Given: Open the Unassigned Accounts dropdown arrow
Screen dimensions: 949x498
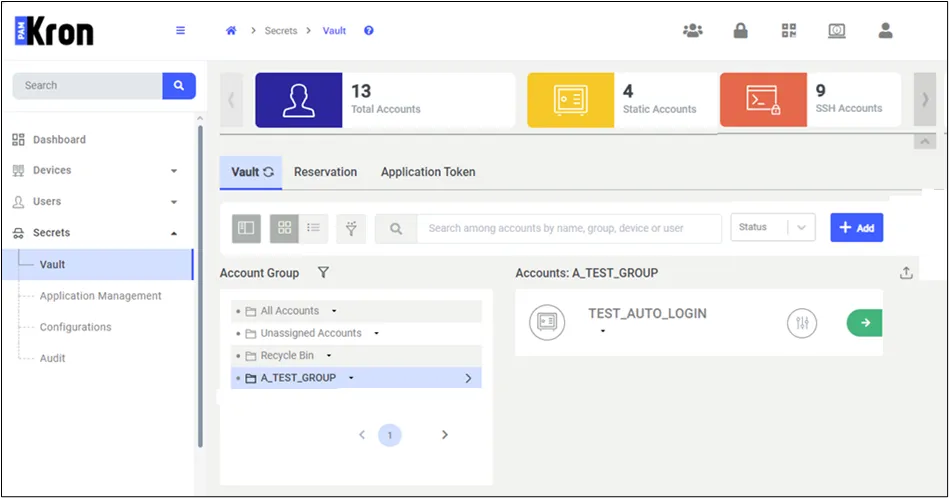Looking at the screenshot, I should [376, 333].
